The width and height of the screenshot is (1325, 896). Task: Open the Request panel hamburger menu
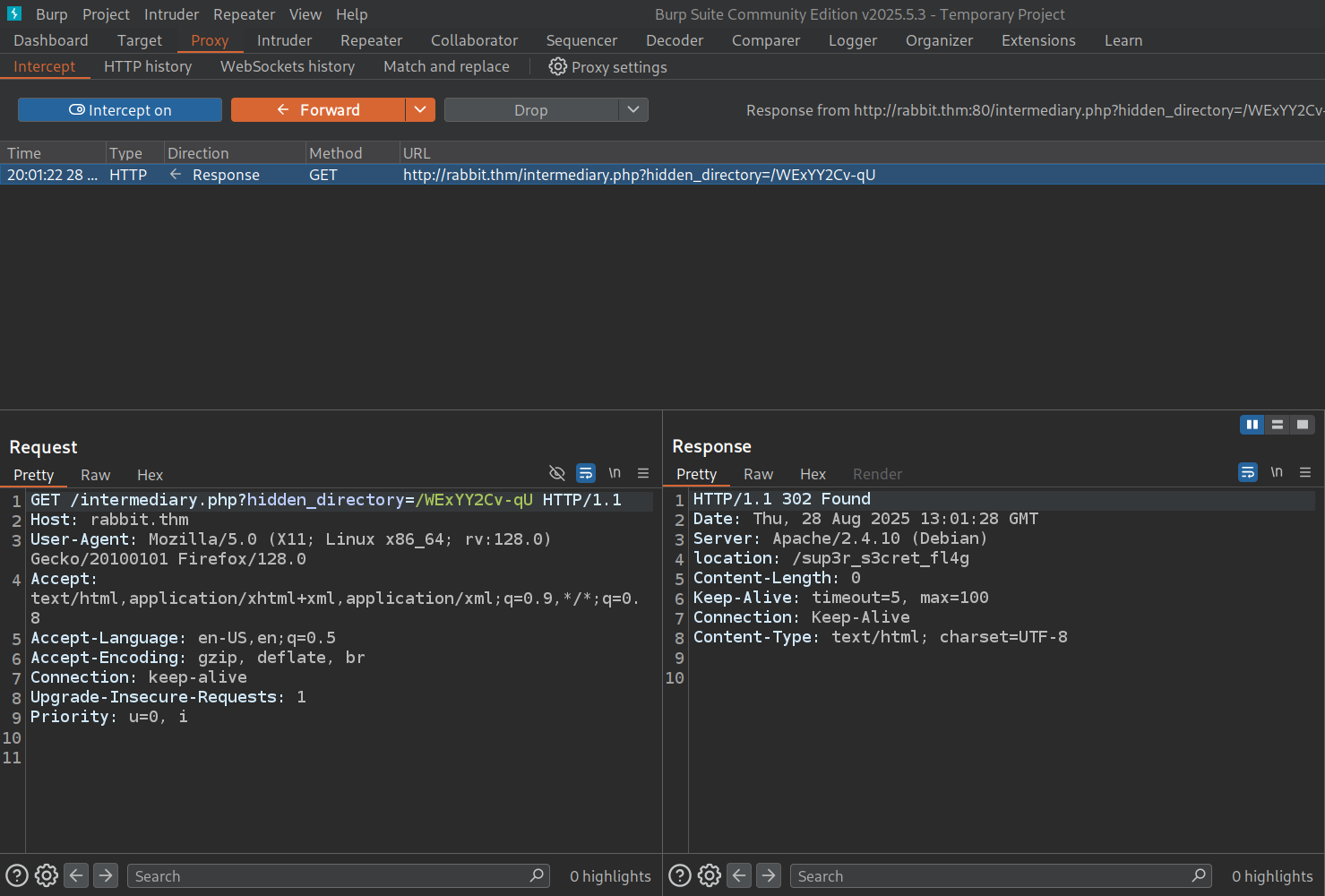(643, 473)
